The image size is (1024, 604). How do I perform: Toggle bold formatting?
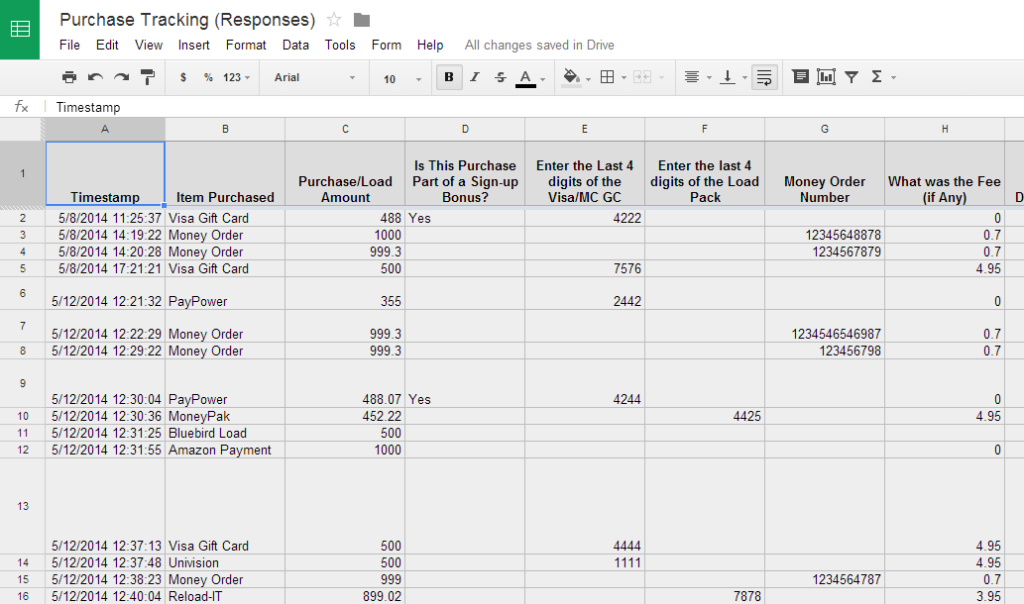pyautogui.click(x=448, y=76)
